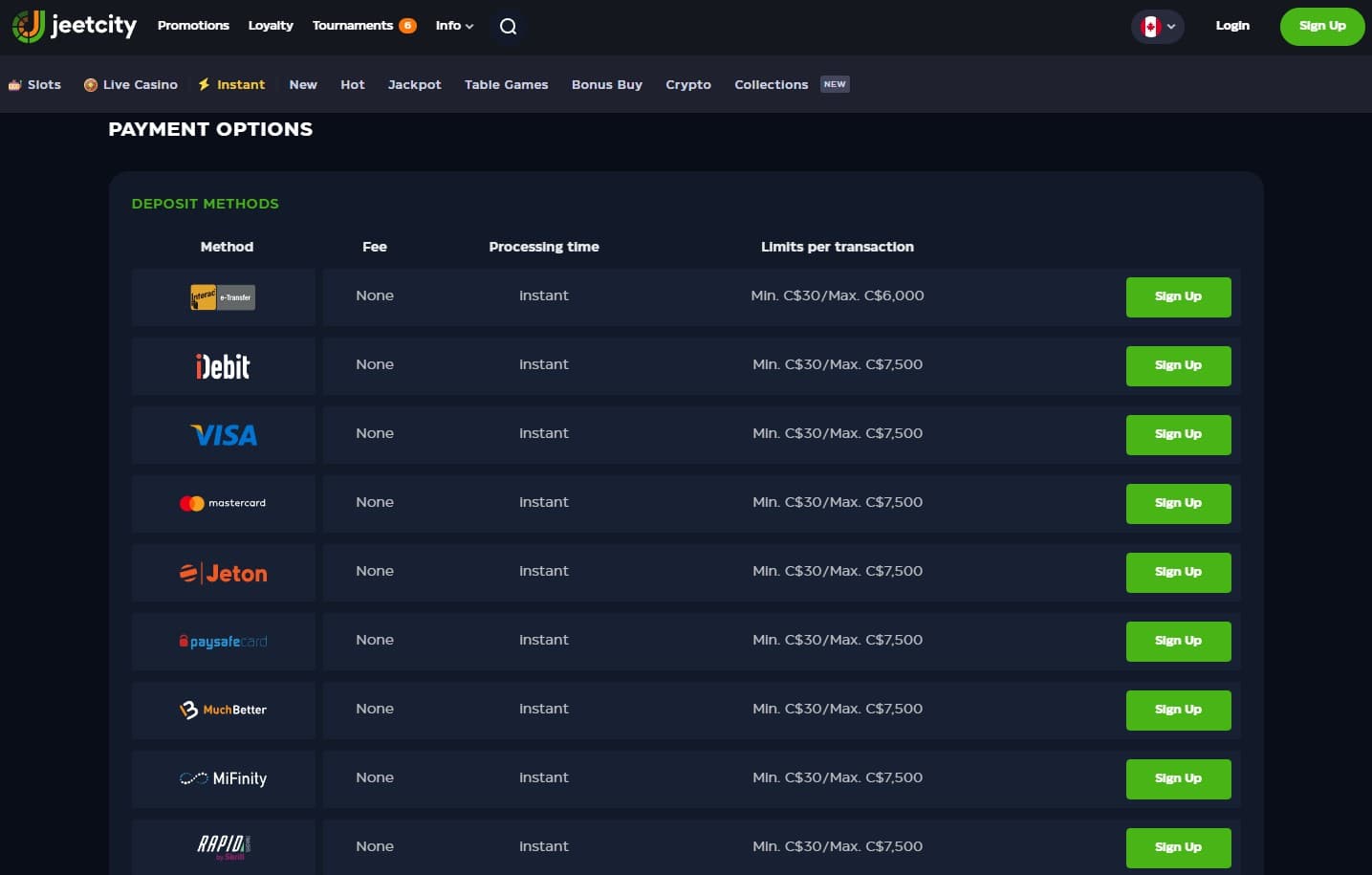Click the lightning bolt icon beside Instant
This screenshot has height=875, width=1372.
click(x=204, y=84)
